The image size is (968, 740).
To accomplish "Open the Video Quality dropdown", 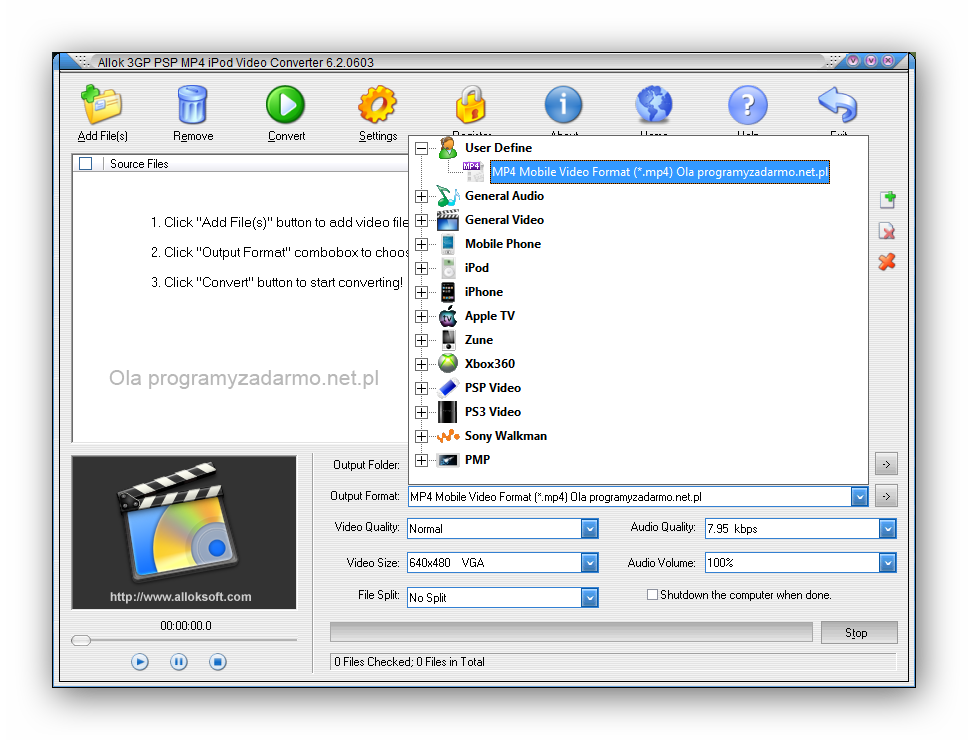I will [x=590, y=529].
